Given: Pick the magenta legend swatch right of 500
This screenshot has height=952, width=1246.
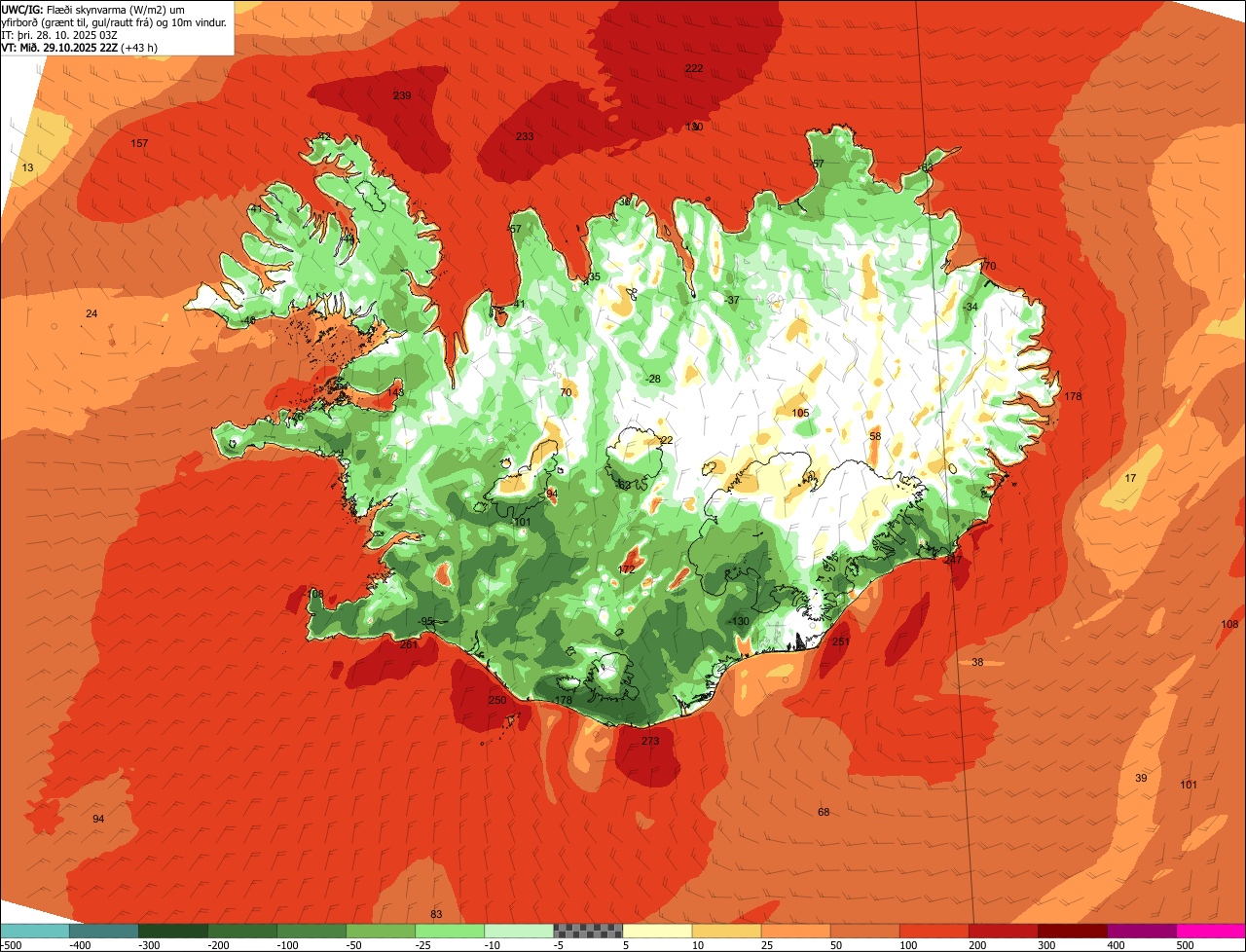Looking at the screenshot, I should [x=1211, y=931].
